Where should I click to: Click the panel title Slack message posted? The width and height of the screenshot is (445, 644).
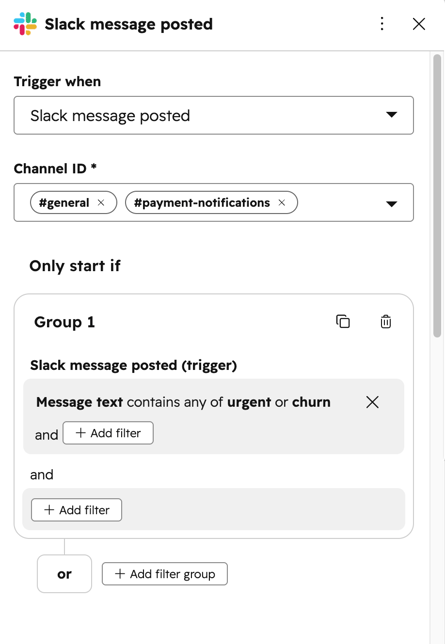point(129,24)
